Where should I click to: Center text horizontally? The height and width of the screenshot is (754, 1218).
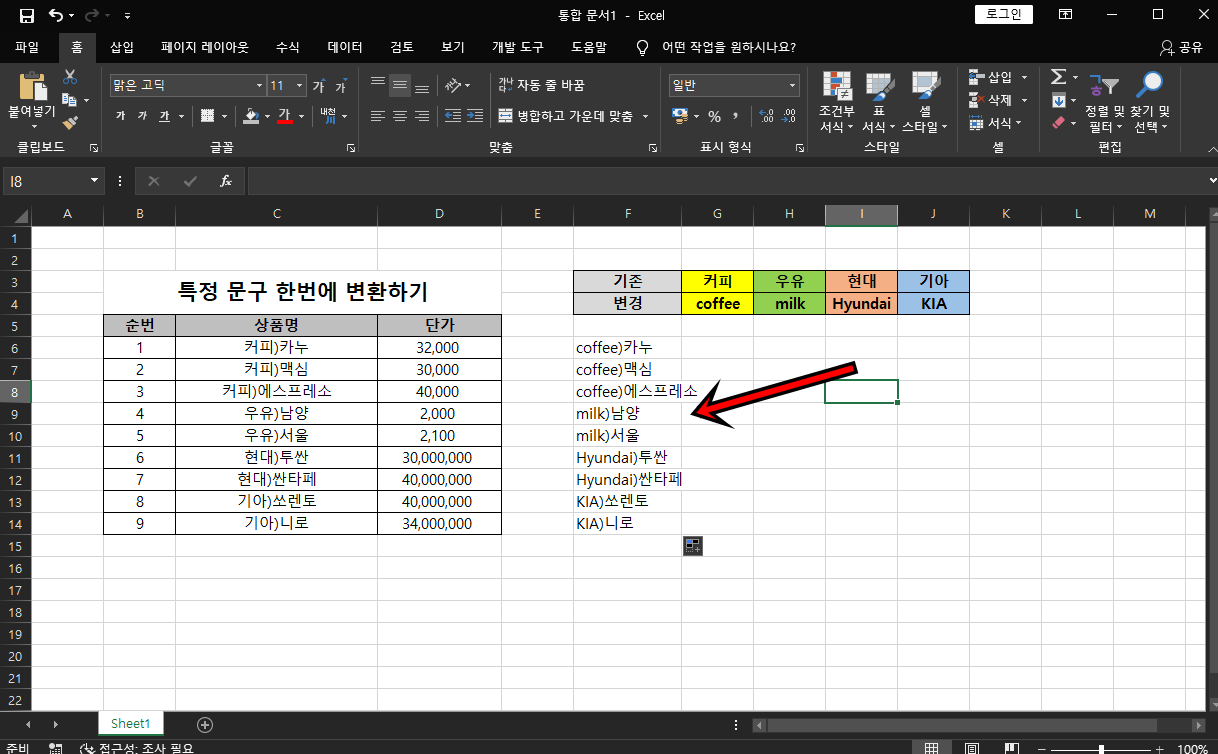point(399,116)
